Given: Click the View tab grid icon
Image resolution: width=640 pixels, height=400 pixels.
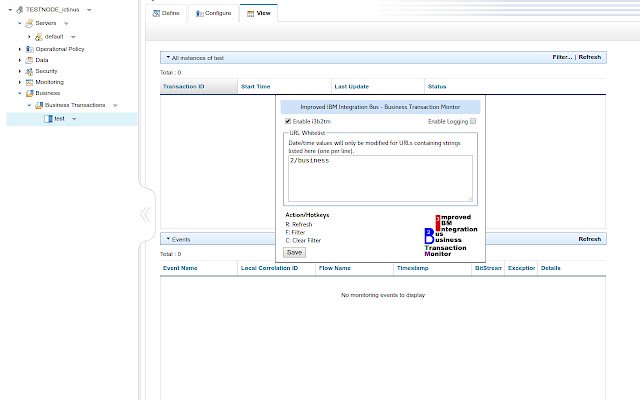Looking at the screenshot, I should click(x=251, y=13).
